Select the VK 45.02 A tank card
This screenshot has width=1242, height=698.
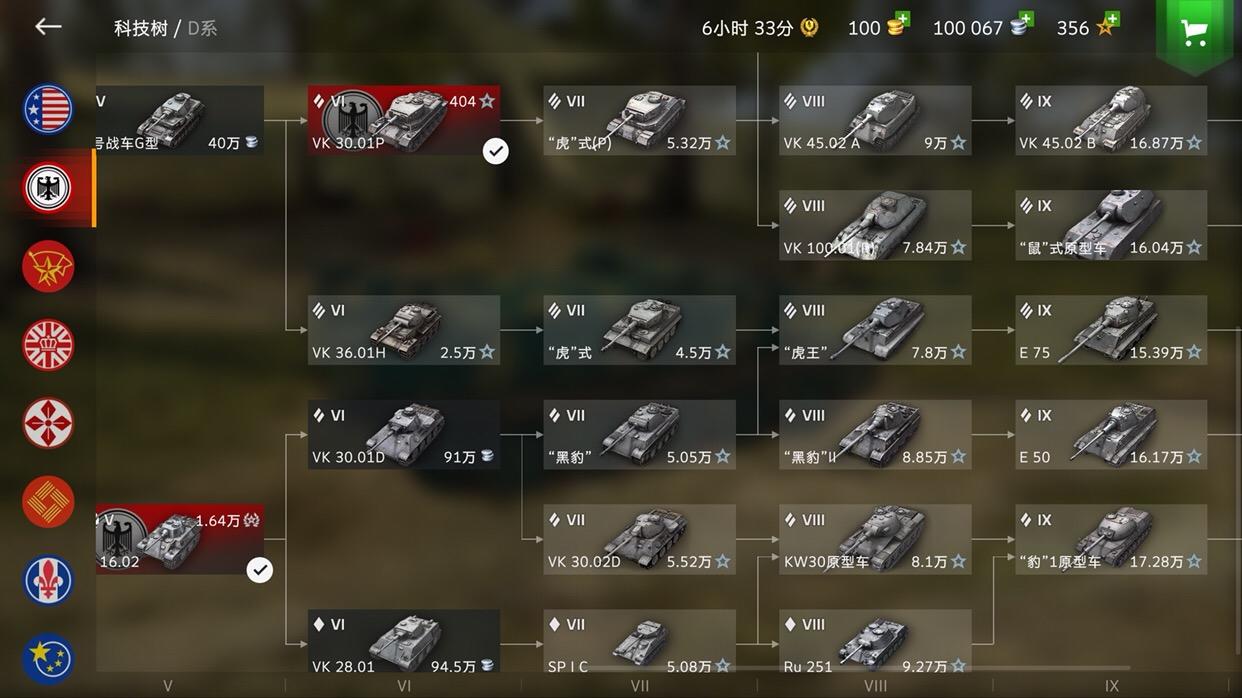[x=875, y=120]
